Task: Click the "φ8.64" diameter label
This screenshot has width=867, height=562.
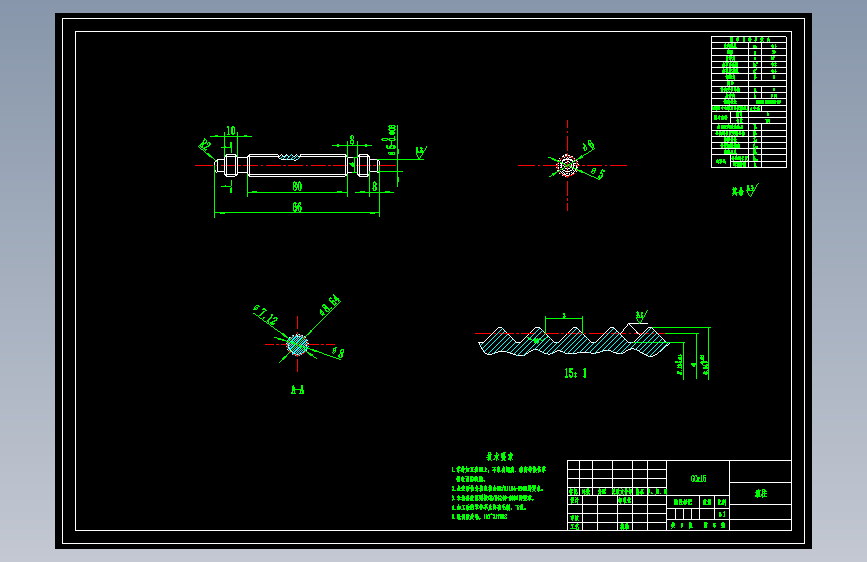Action: coord(330,305)
